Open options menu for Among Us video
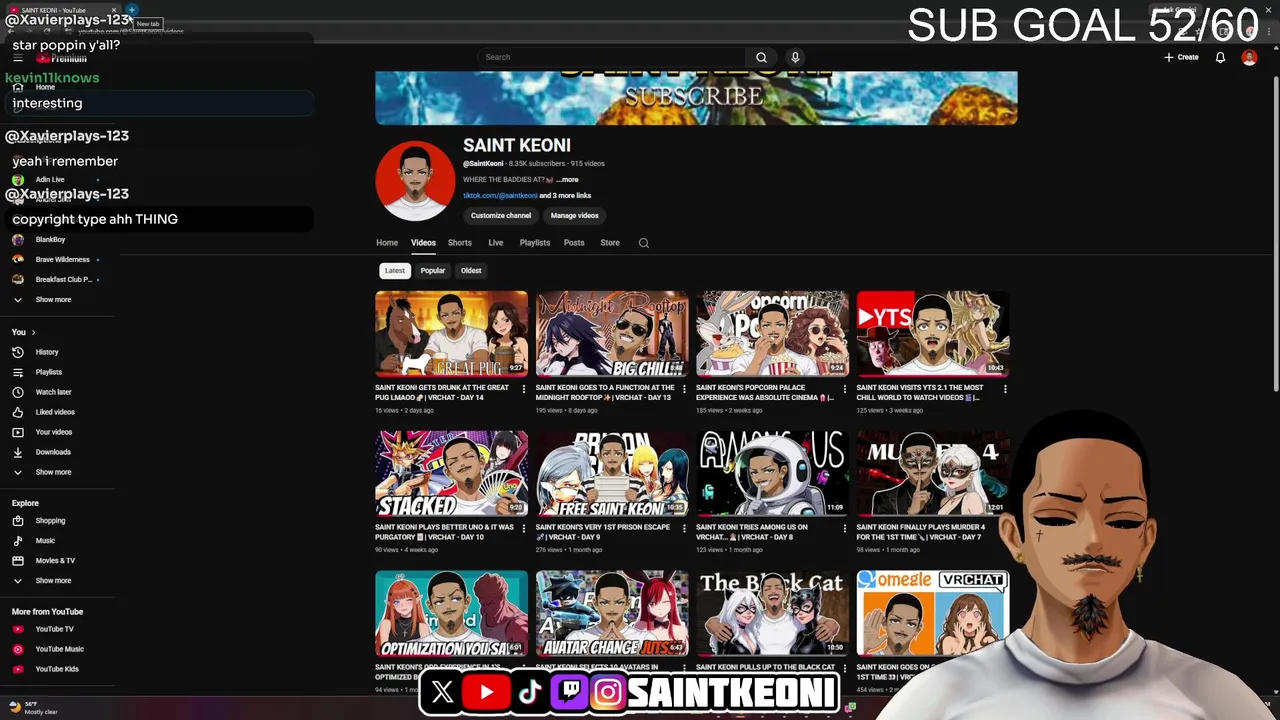This screenshot has height=720, width=1280. coord(844,529)
